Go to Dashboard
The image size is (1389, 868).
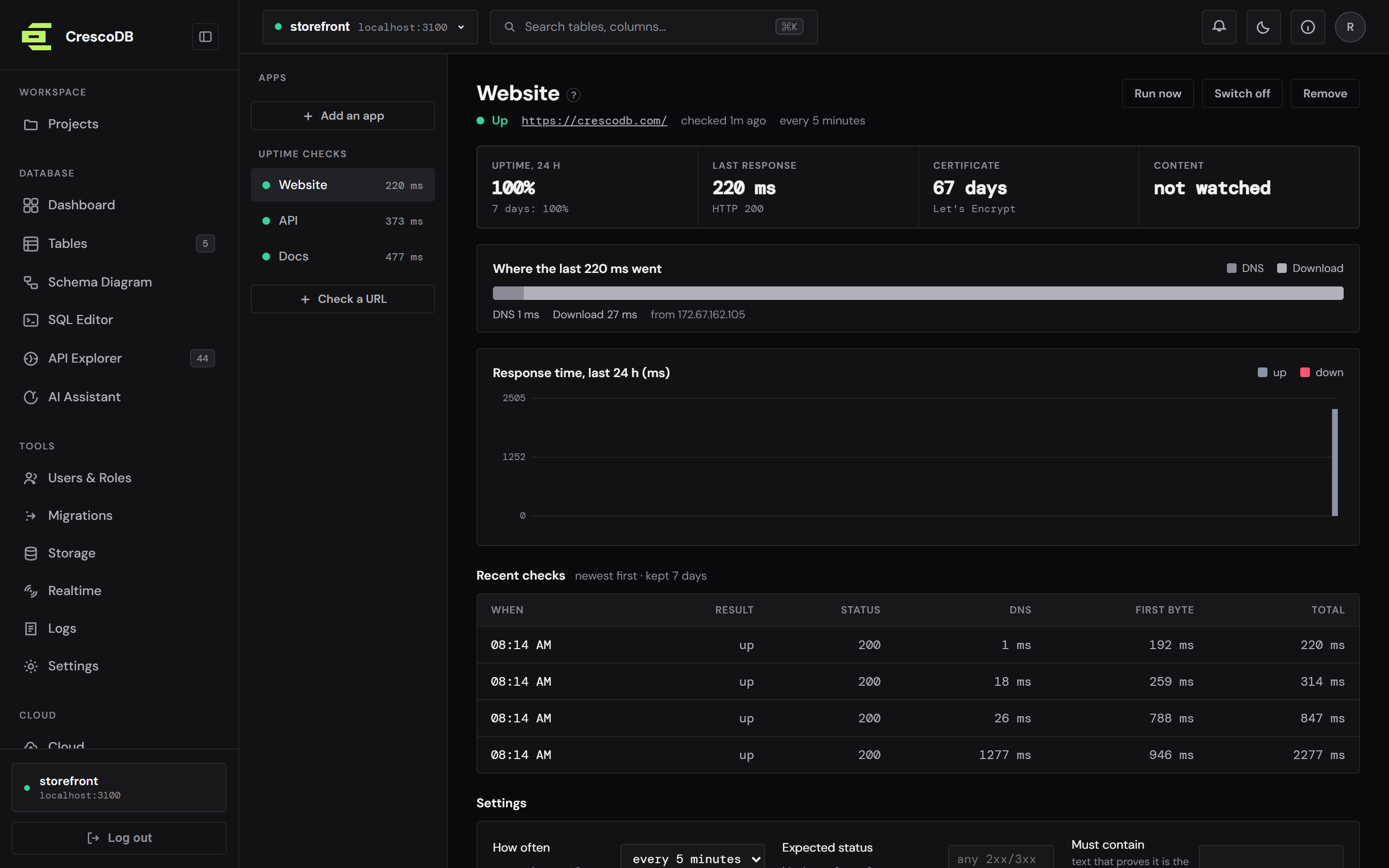pos(119,205)
